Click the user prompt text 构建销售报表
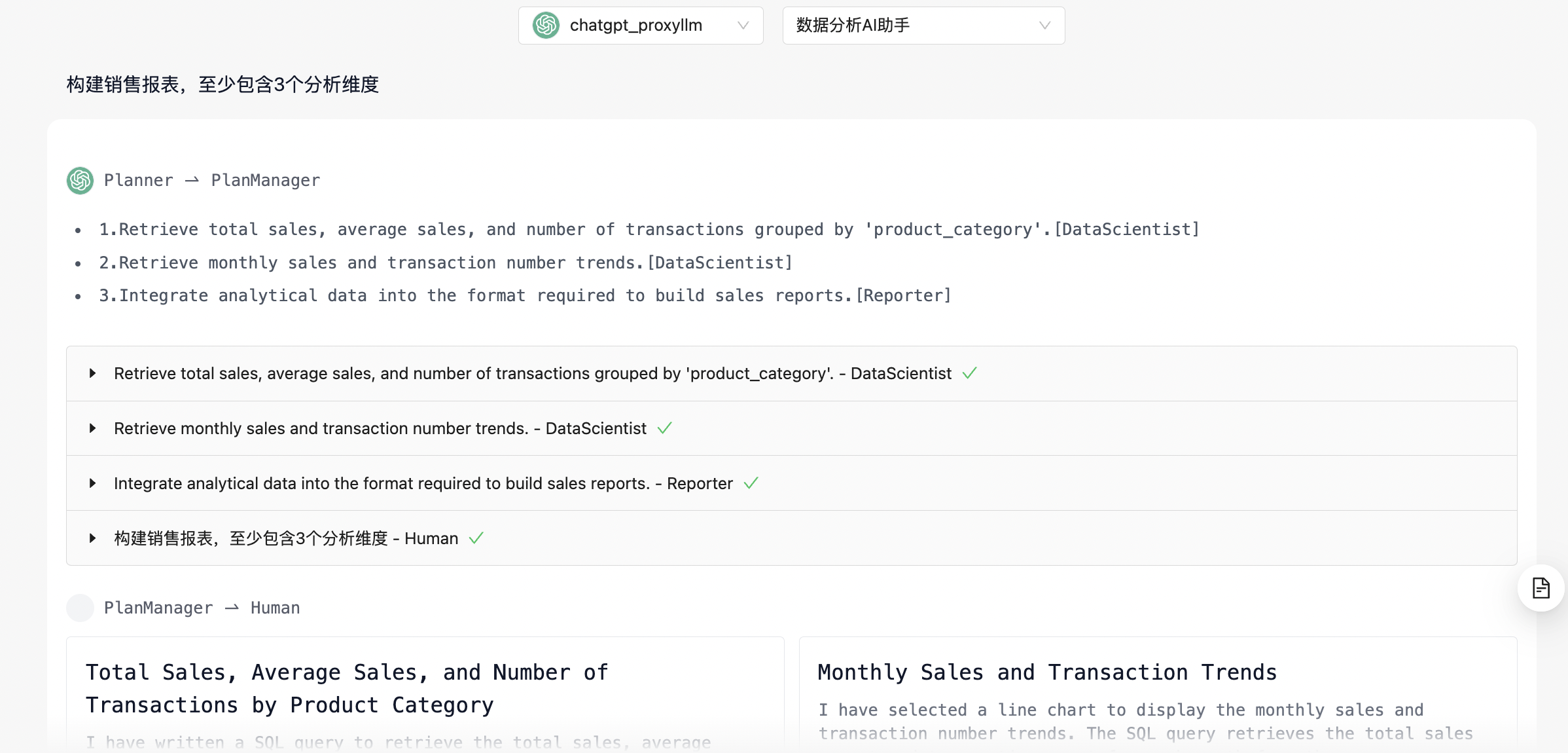The width and height of the screenshot is (1568, 753). click(x=223, y=84)
